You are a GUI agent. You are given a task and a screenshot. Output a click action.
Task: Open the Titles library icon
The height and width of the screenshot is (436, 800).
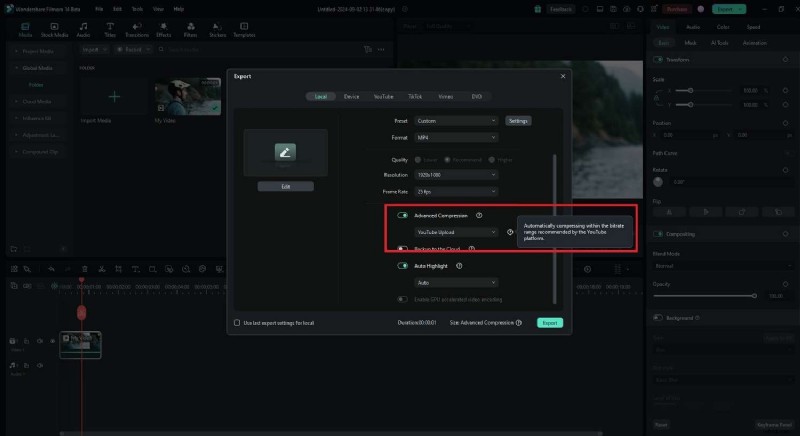pos(110,30)
